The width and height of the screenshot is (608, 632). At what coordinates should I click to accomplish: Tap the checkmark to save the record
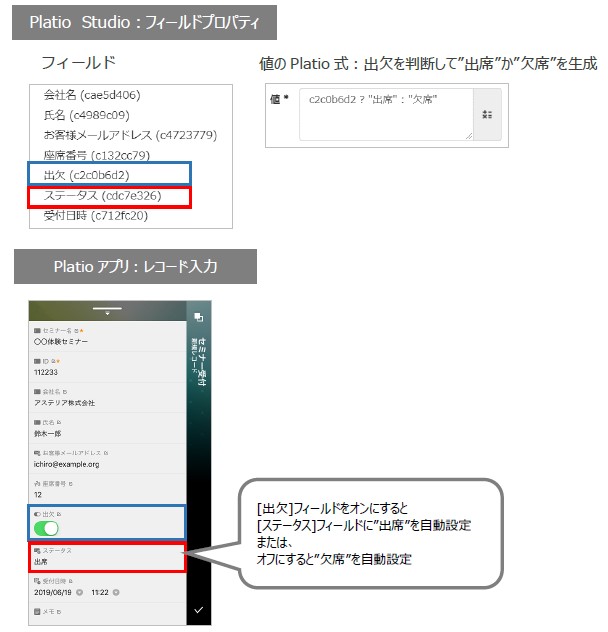(x=197, y=608)
